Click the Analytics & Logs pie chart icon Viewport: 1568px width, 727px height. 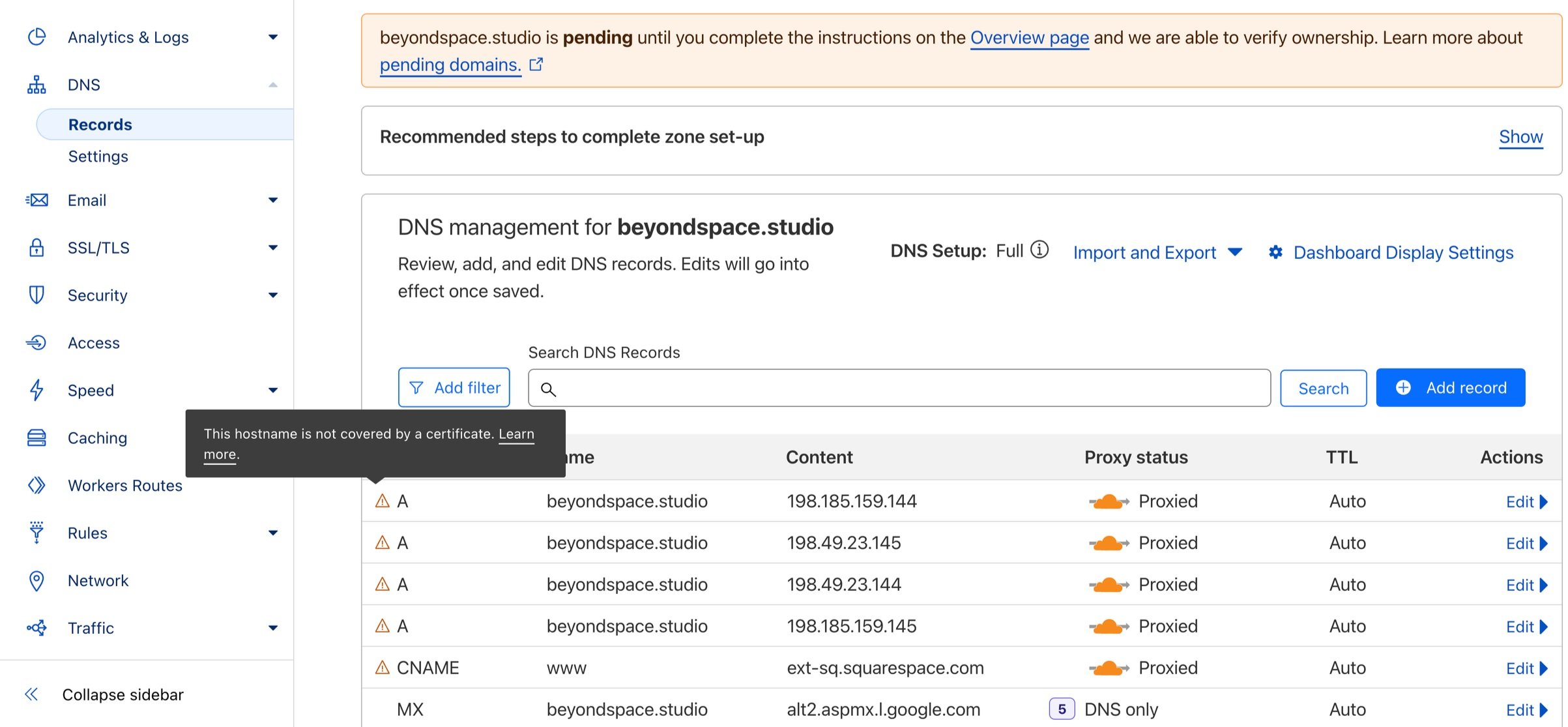[37, 37]
